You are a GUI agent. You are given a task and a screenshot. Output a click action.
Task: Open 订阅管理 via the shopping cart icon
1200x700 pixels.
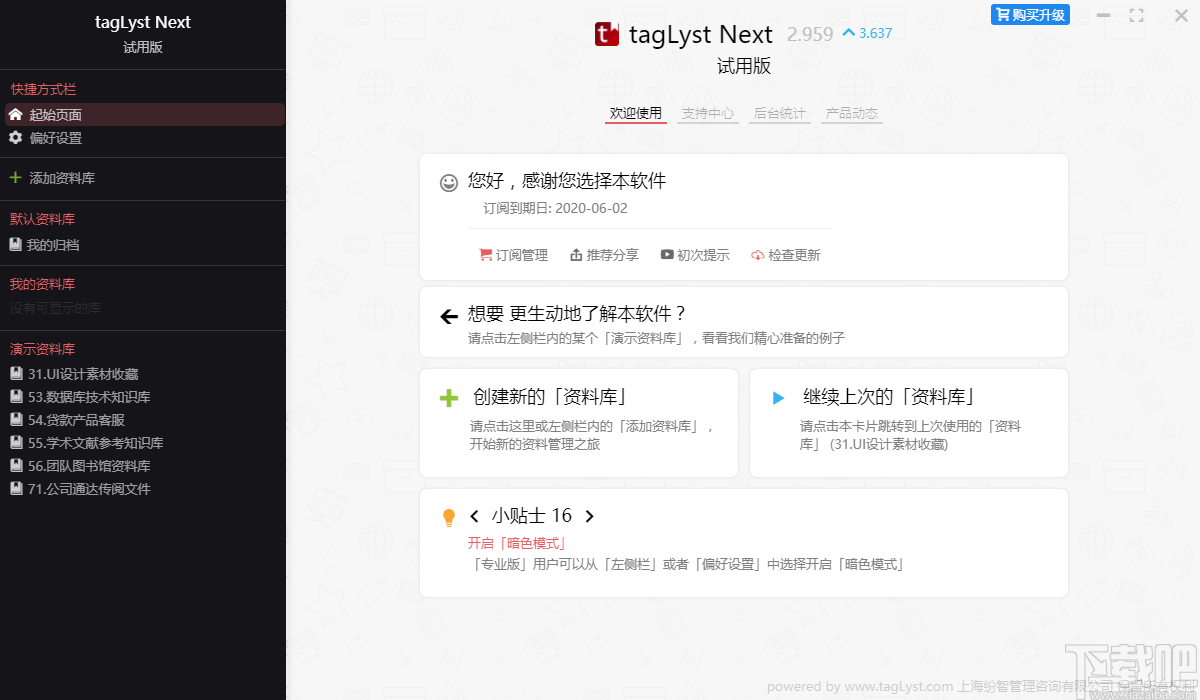coord(483,254)
